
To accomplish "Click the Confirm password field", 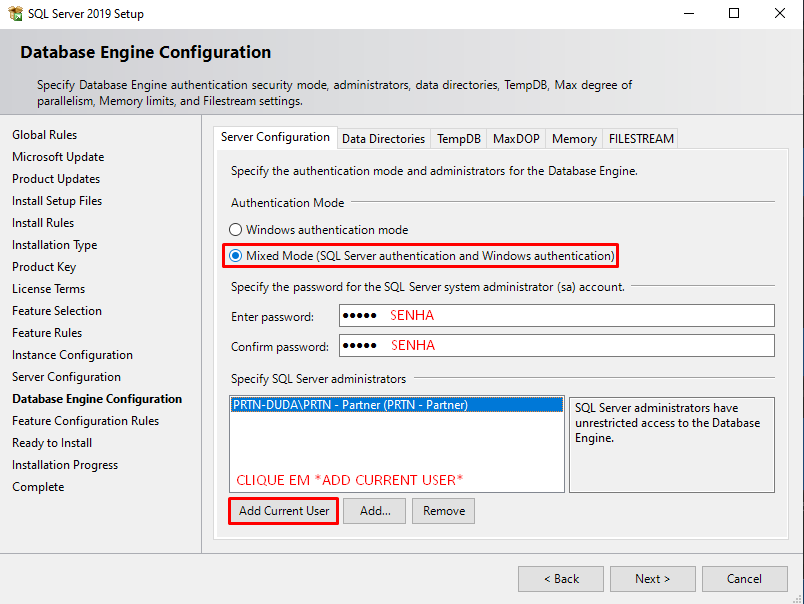I will click(557, 346).
